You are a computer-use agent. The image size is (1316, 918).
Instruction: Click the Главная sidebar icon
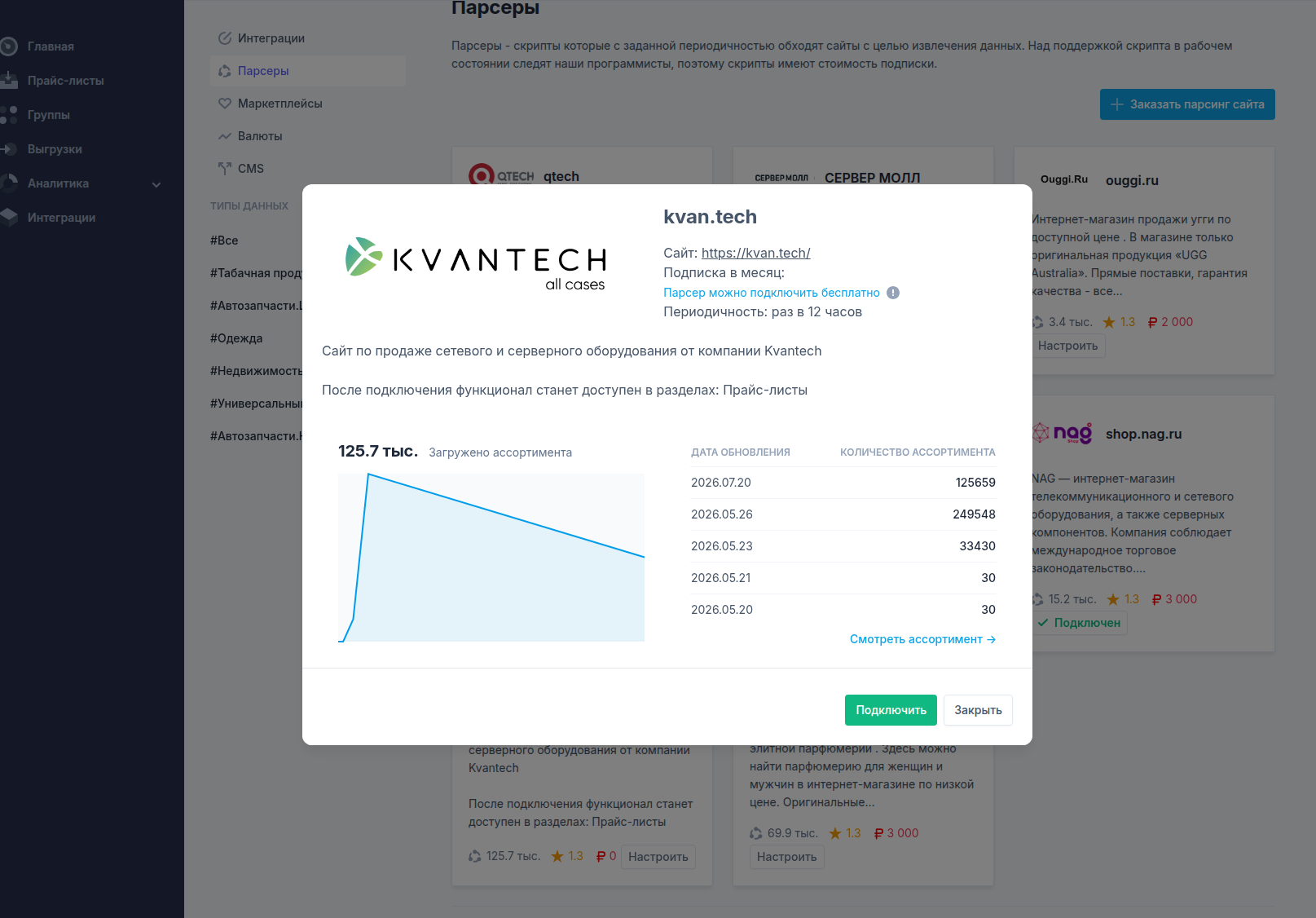click(x=8, y=46)
